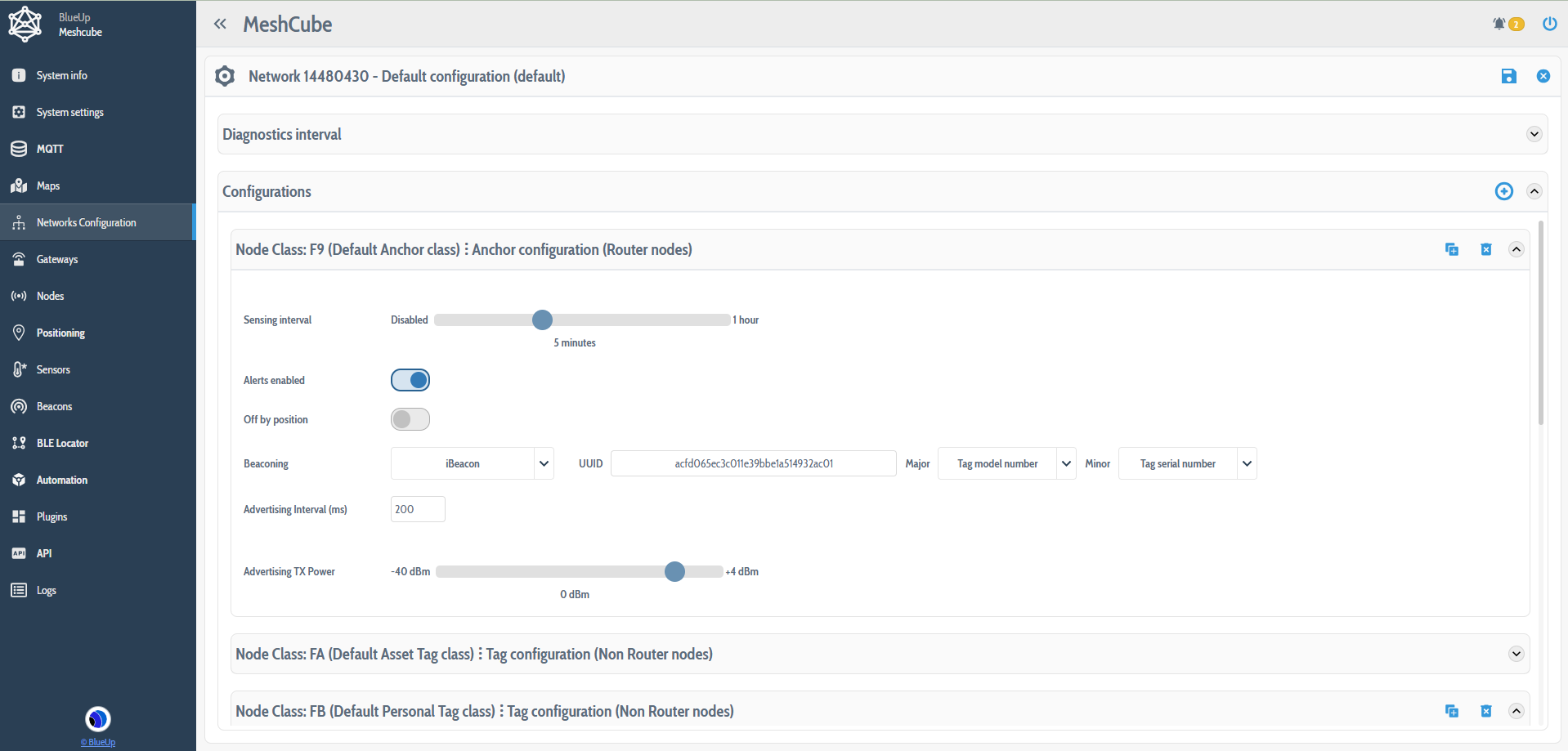Image resolution: width=1568 pixels, height=751 pixels.
Task: Delete the F9 Anchor class configuration
Action: click(1485, 249)
